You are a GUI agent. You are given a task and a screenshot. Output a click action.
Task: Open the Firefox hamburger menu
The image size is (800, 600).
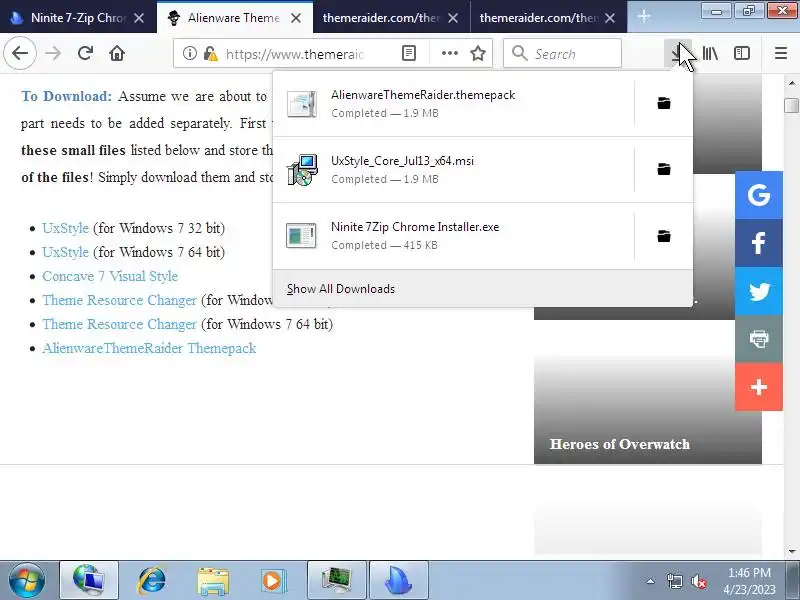(781, 53)
